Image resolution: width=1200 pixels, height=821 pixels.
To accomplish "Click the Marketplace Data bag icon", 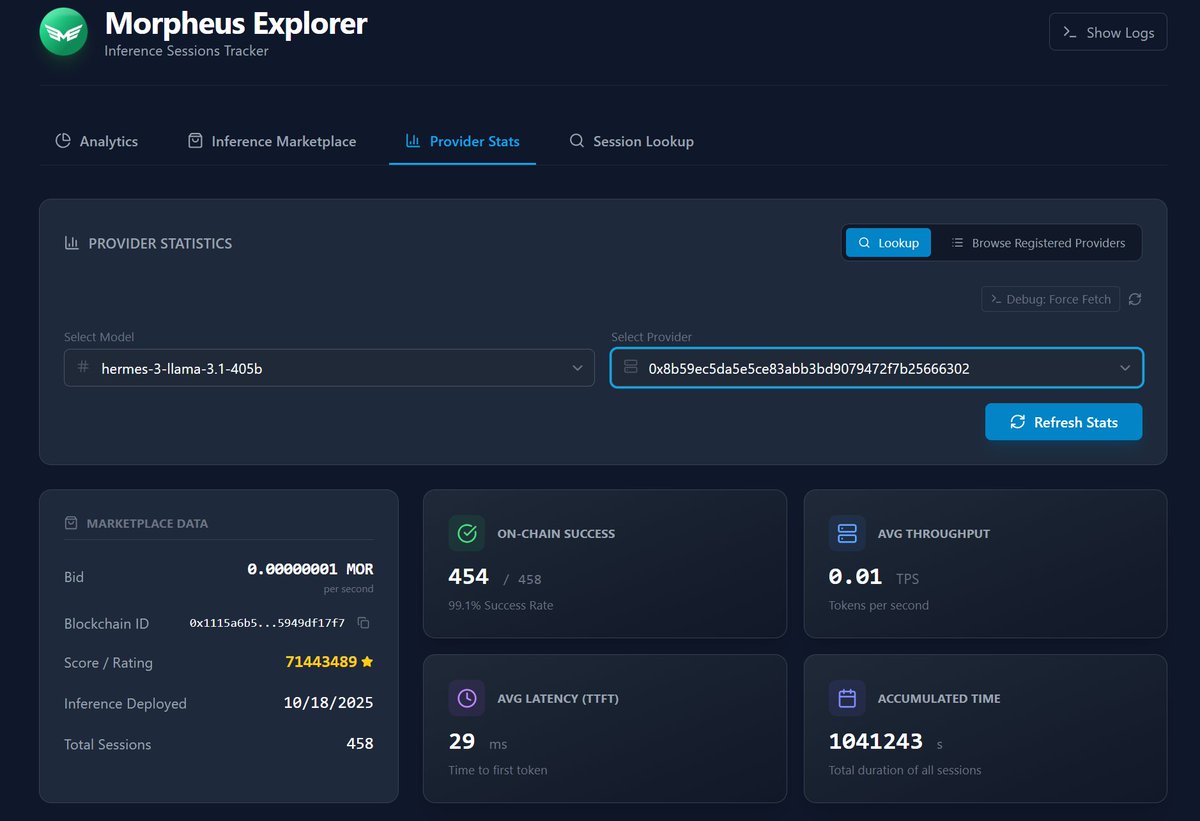I will click(71, 523).
